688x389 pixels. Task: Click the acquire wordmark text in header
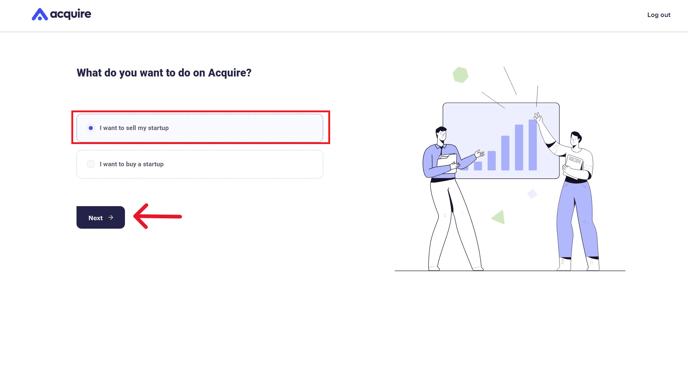[71, 14]
